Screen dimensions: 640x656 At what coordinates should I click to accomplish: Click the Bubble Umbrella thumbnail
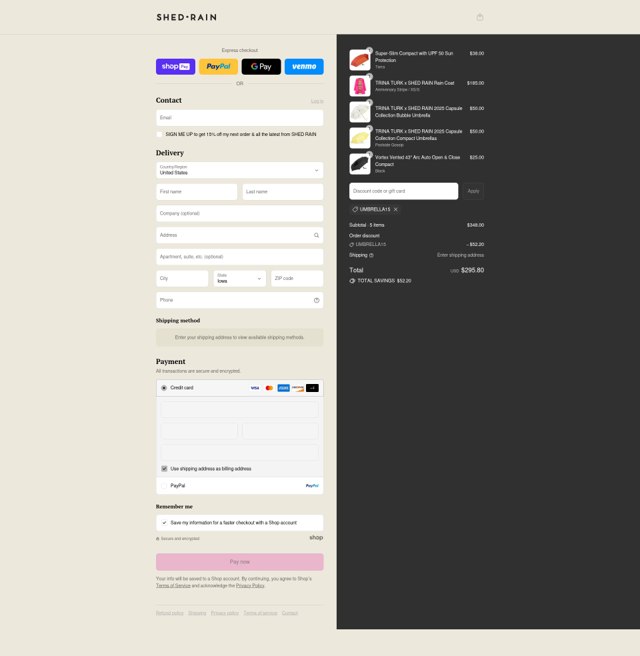click(360, 112)
